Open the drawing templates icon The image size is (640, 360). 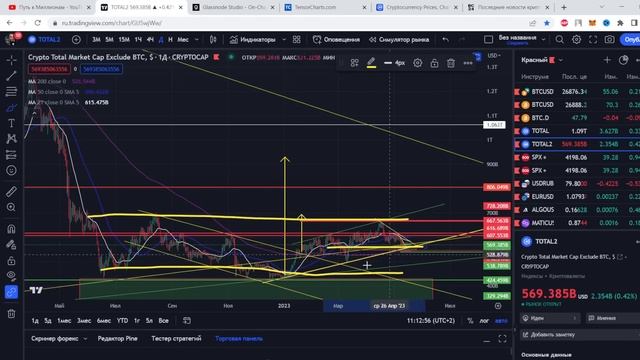[x=354, y=63]
